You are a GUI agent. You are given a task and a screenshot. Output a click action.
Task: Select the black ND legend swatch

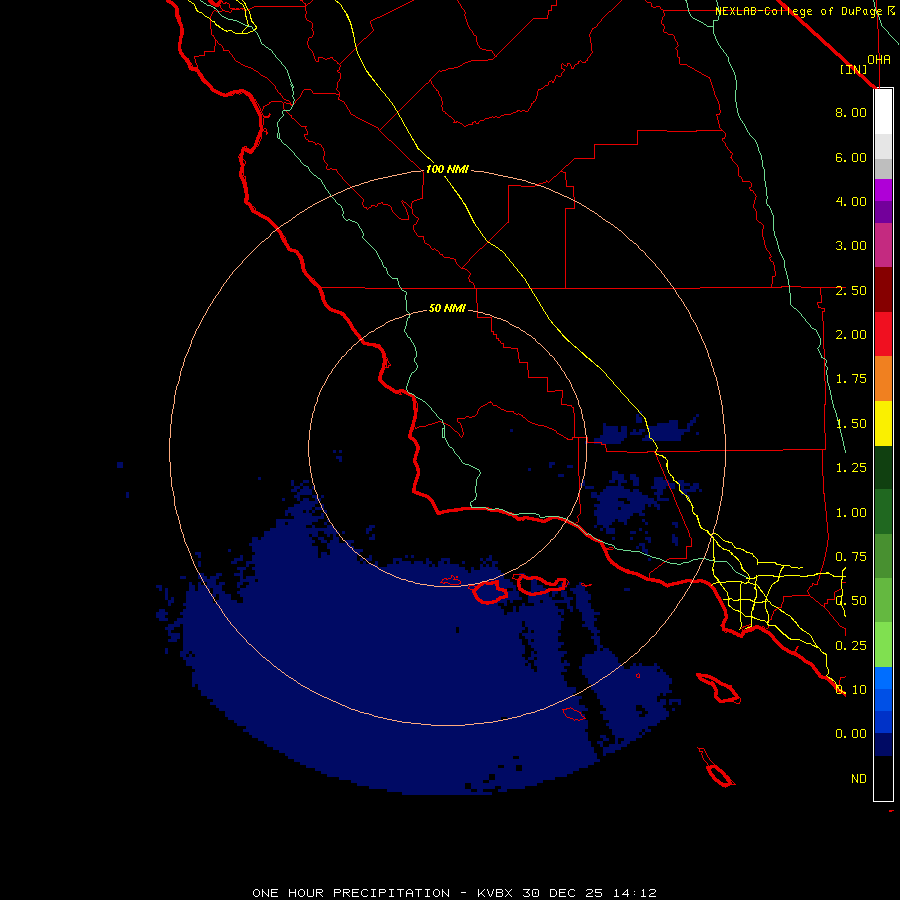(883, 778)
